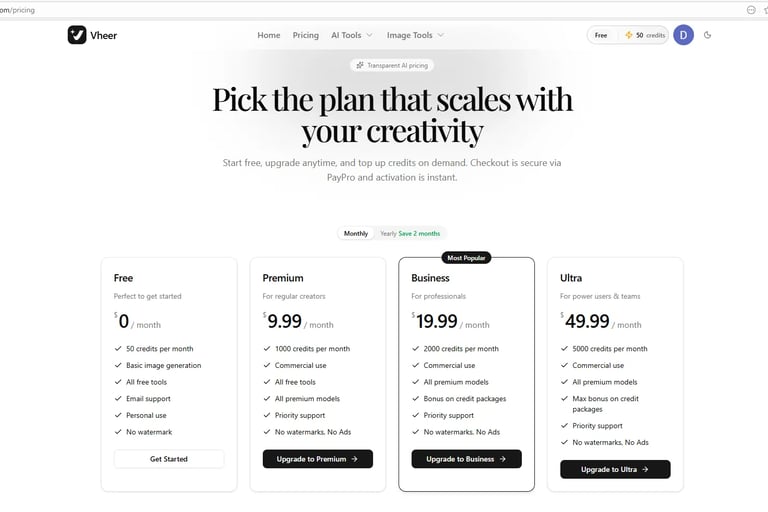Expand the AI Tools dropdown
Screen dimensions: 768x512
pos(352,35)
